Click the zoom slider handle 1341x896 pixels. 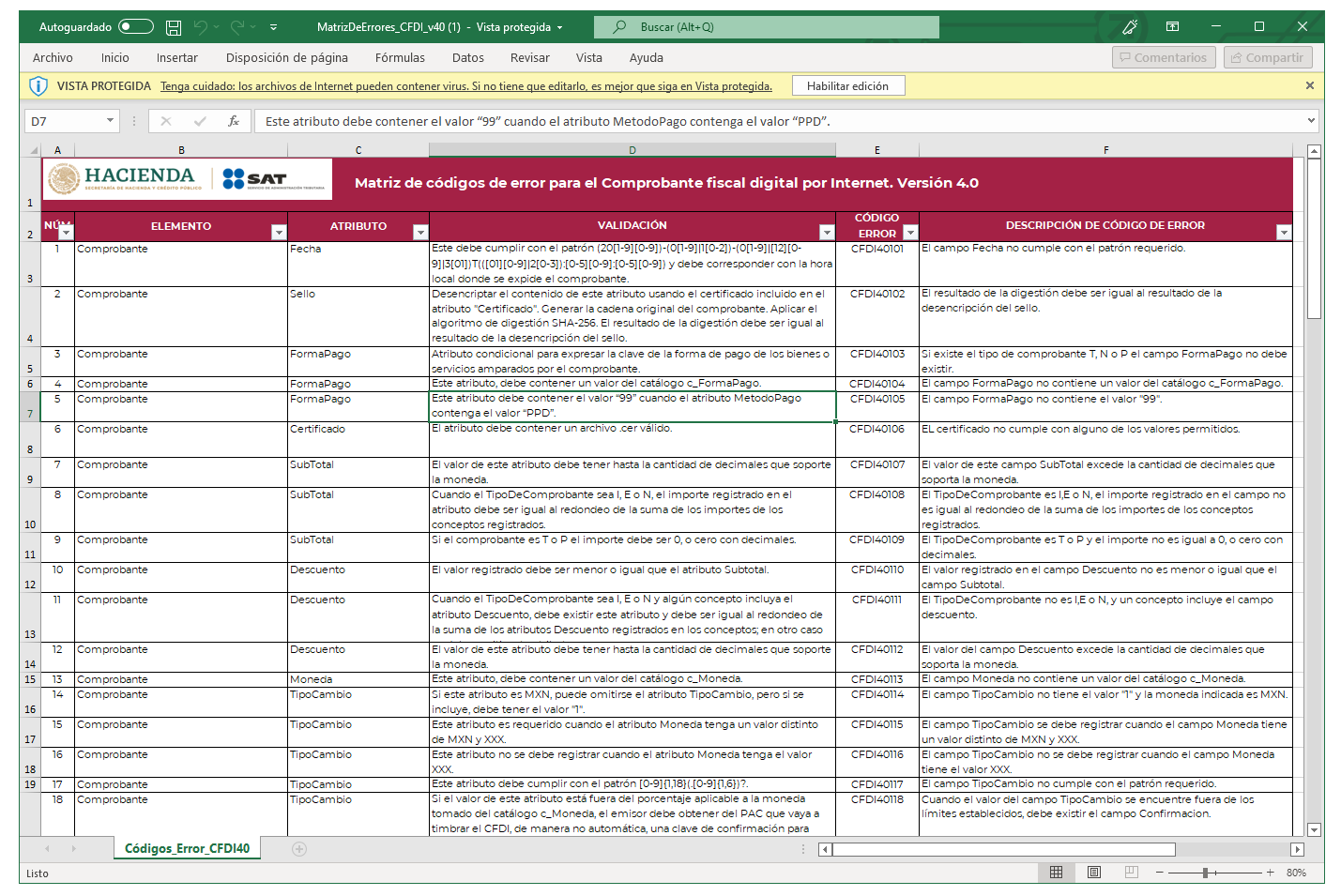1206,873
